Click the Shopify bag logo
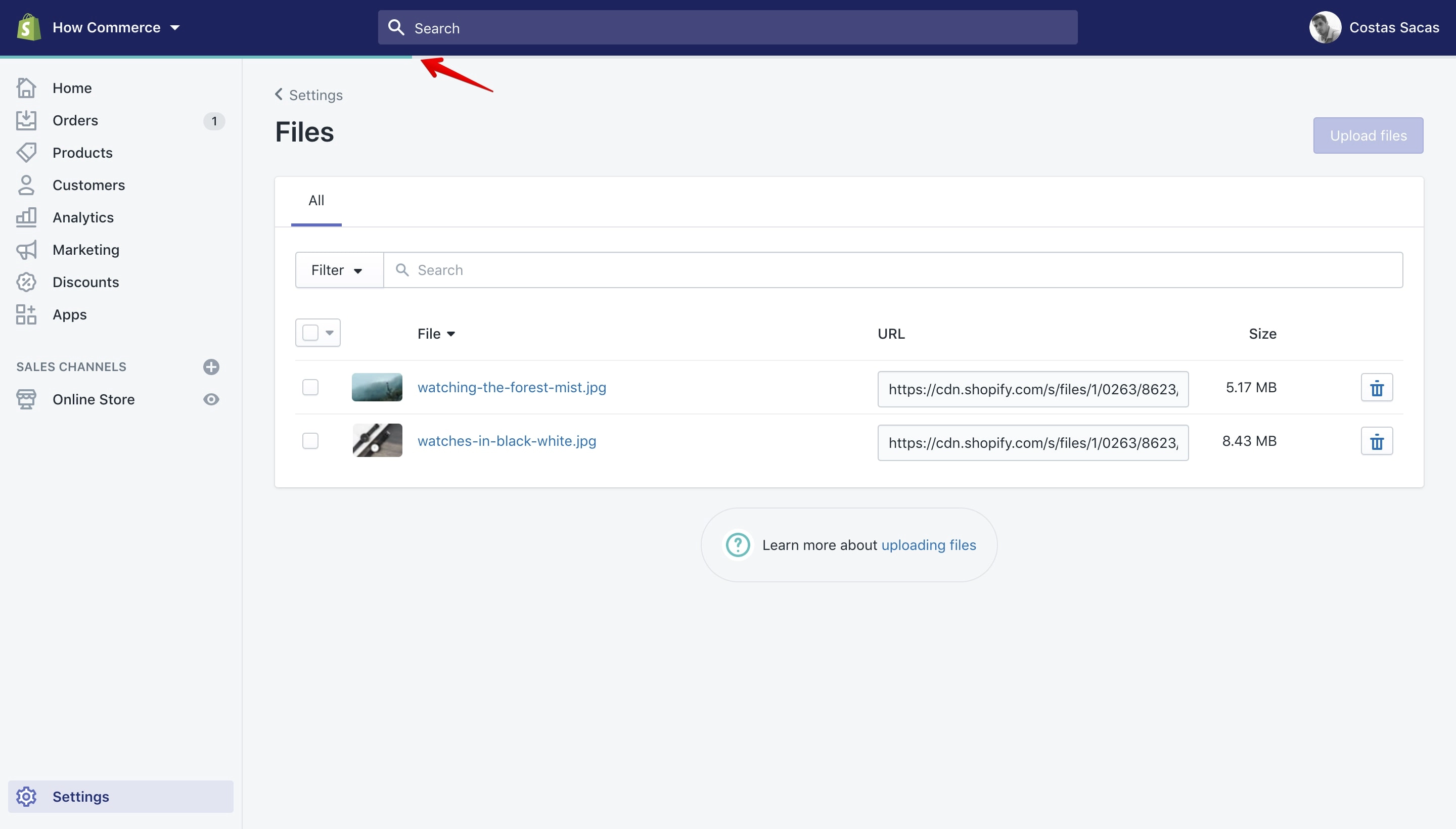The image size is (1456, 829). point(28,27)
